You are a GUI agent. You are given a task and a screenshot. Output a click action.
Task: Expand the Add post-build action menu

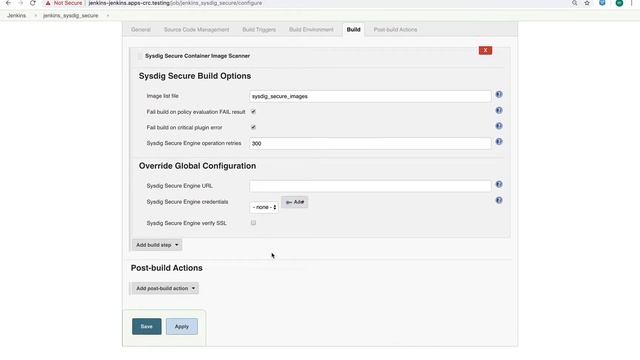point(165,288)
